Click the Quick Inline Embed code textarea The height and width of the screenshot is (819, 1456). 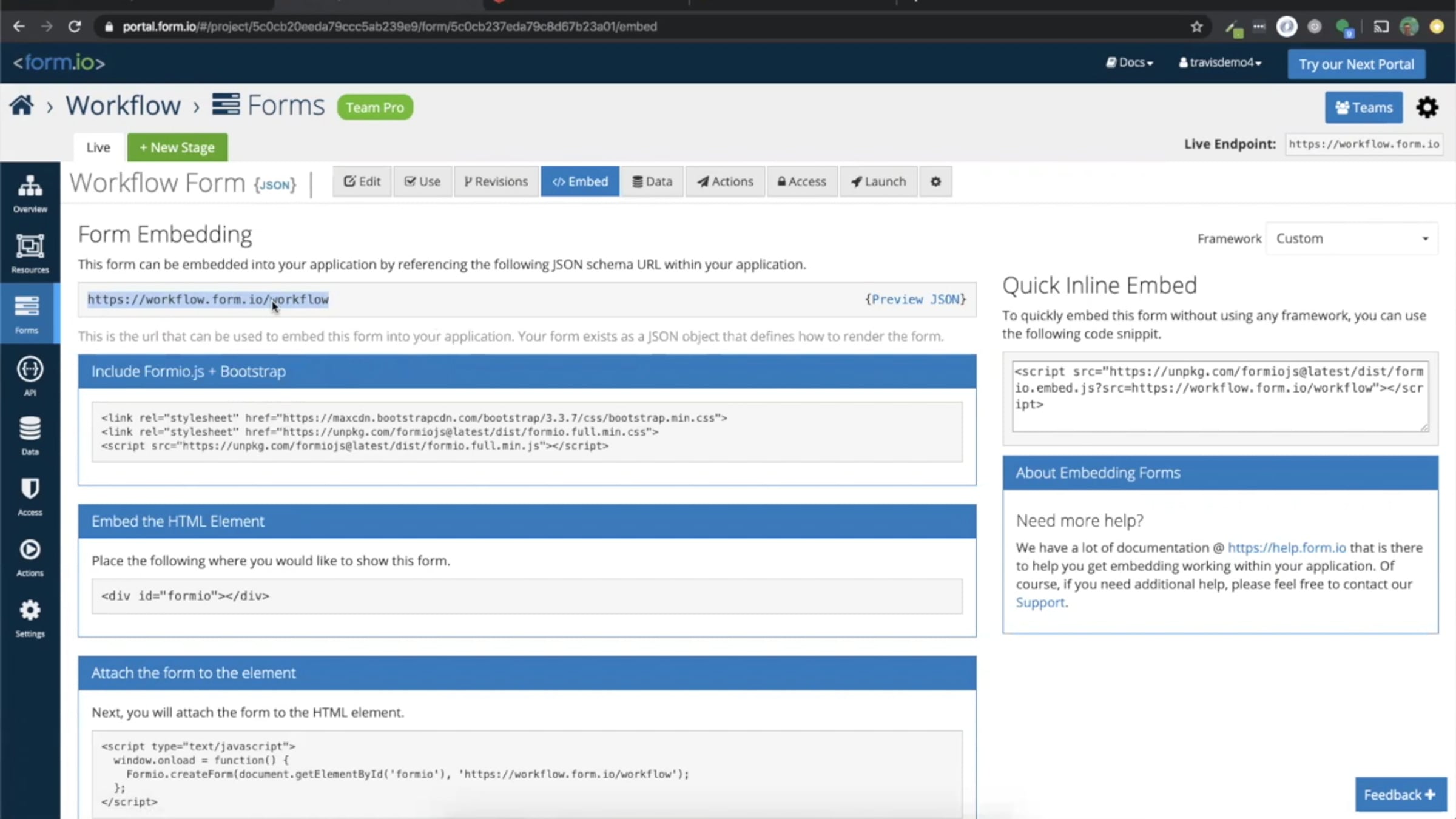1220,396
